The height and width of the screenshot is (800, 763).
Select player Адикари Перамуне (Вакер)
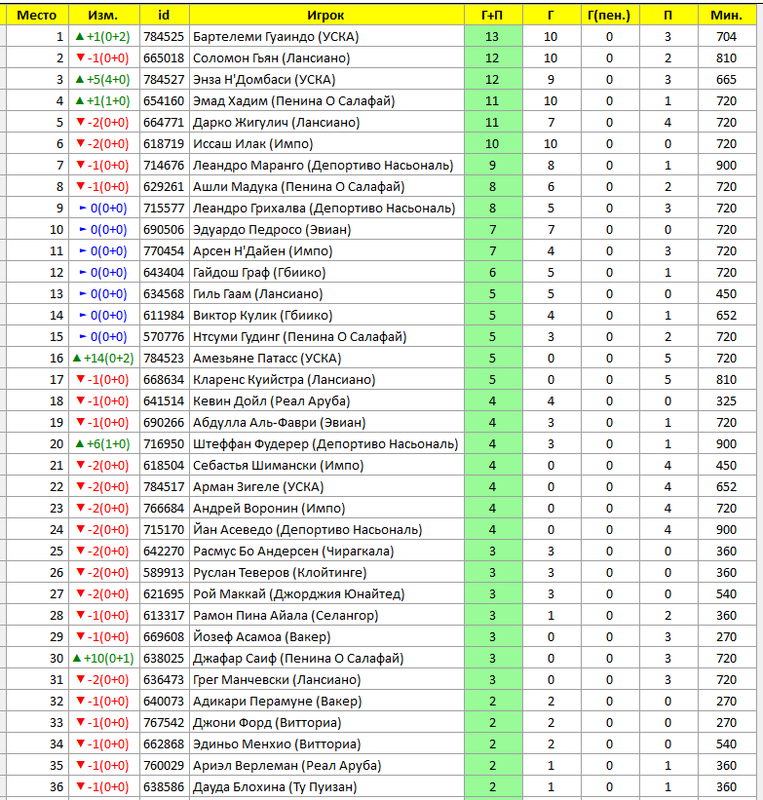pos(277,701)
